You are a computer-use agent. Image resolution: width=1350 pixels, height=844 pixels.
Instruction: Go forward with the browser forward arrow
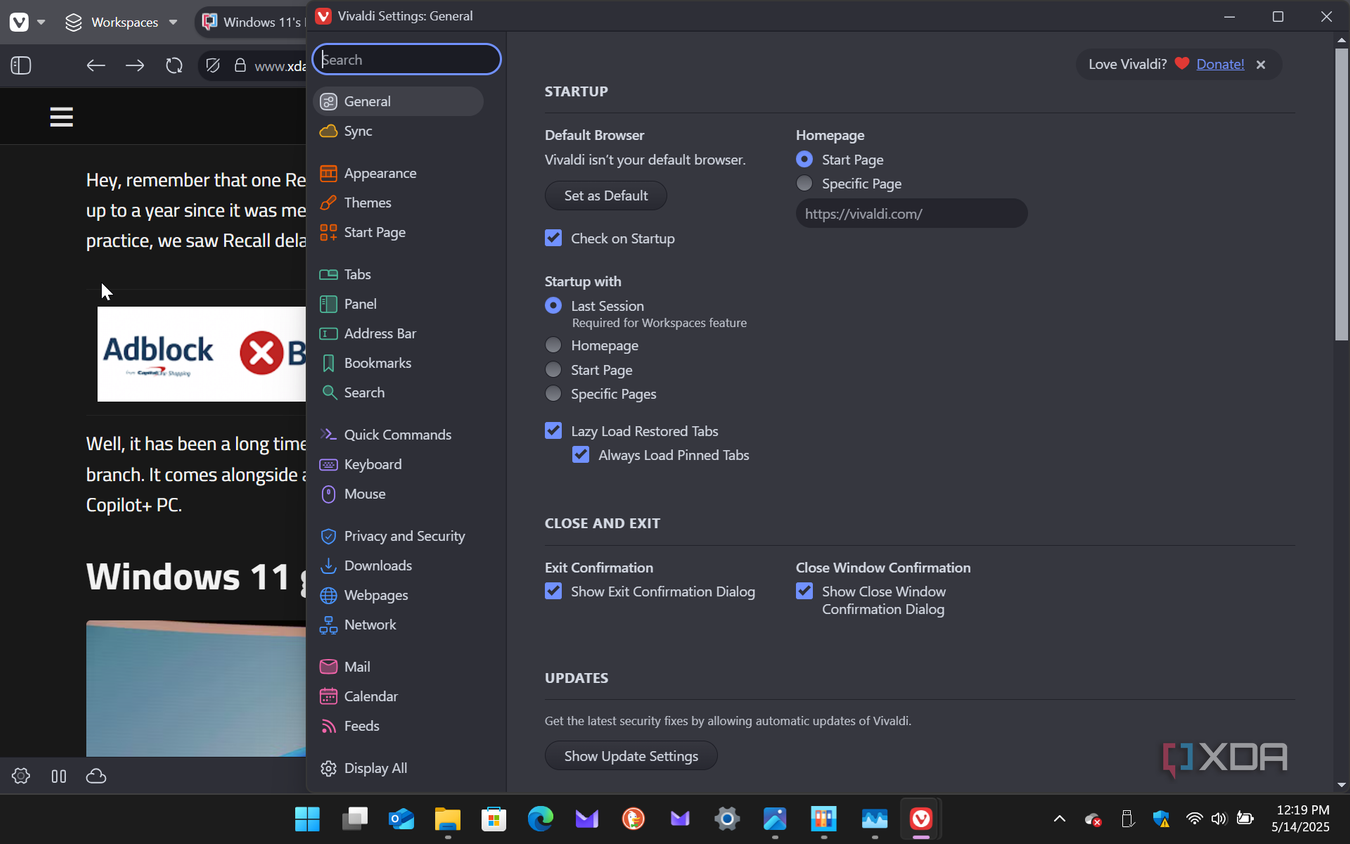135,65
